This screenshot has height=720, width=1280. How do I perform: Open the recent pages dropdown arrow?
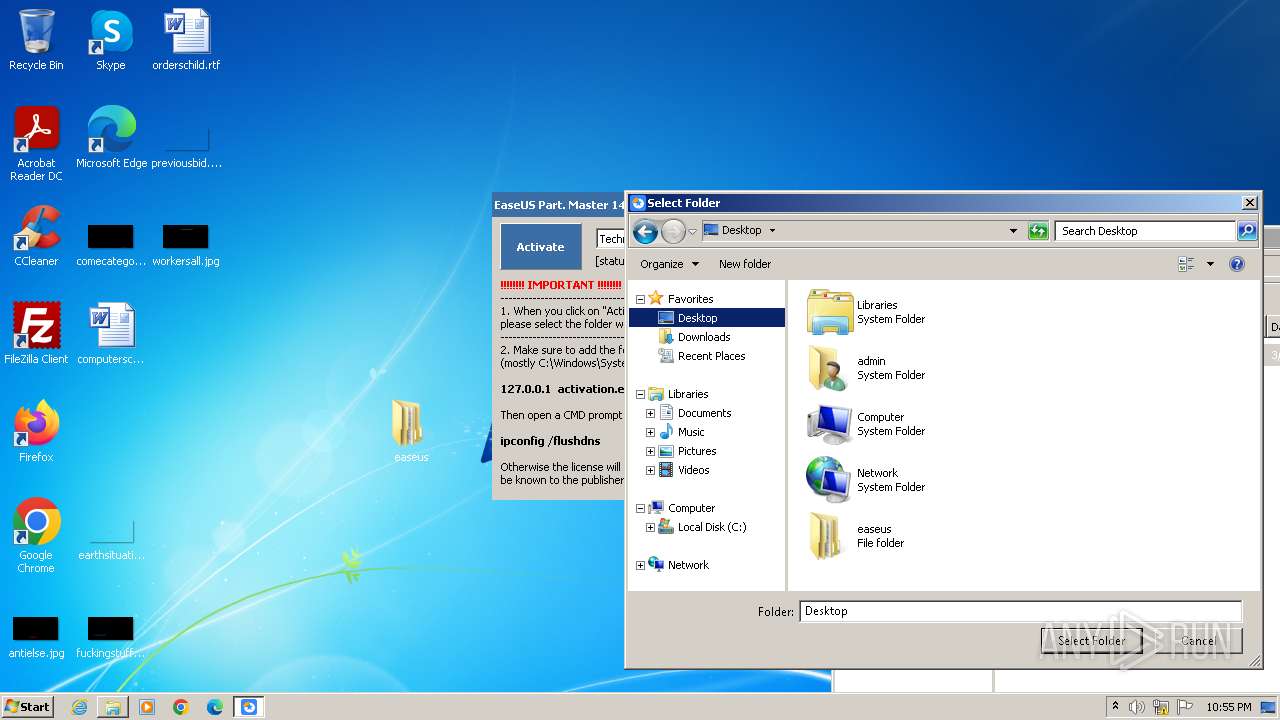pyautogui.click(x=692, y=232)
